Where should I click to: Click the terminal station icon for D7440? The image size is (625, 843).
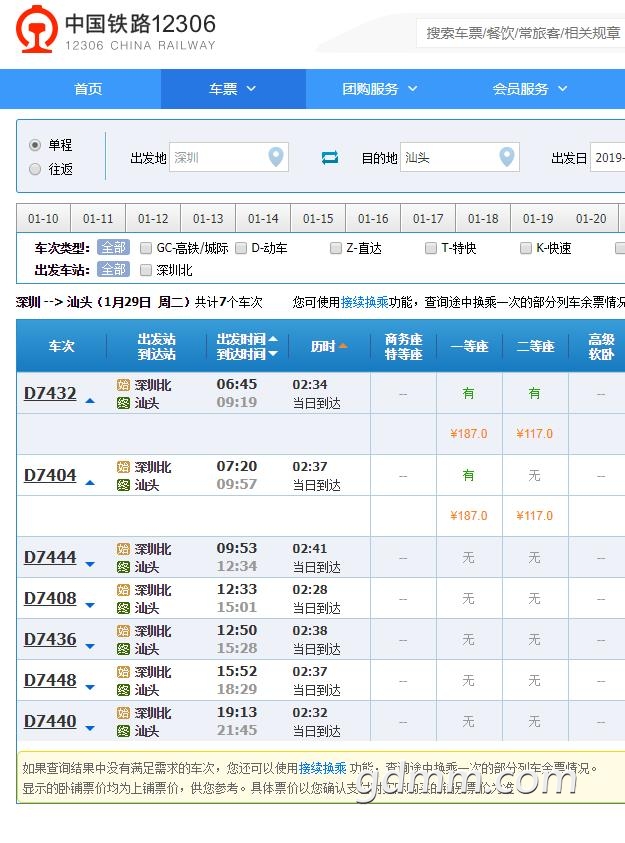pyautogui.click(x=123, y=731)
